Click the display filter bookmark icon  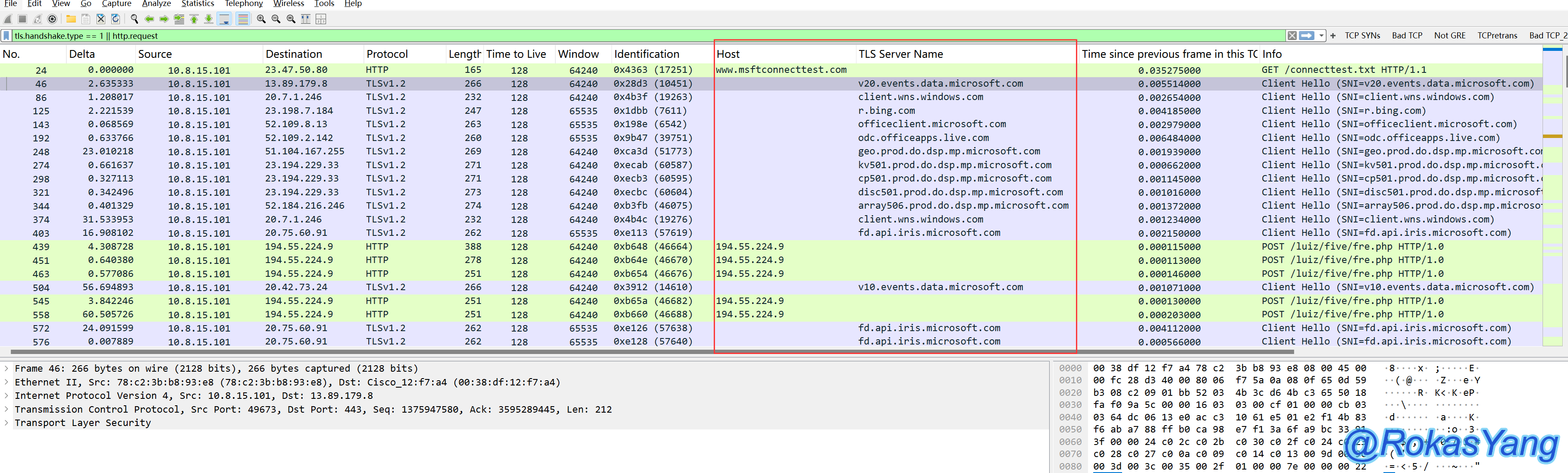point(7,36)
